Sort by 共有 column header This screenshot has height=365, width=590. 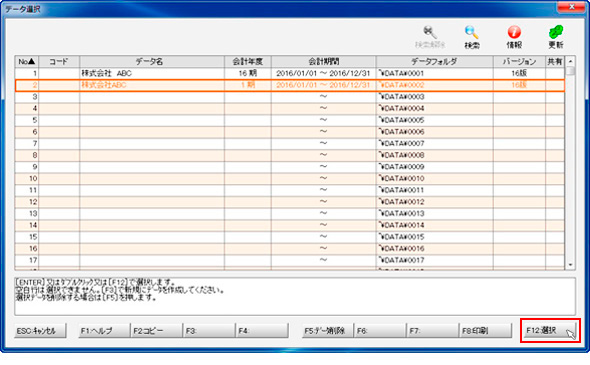tap(555, 62)
